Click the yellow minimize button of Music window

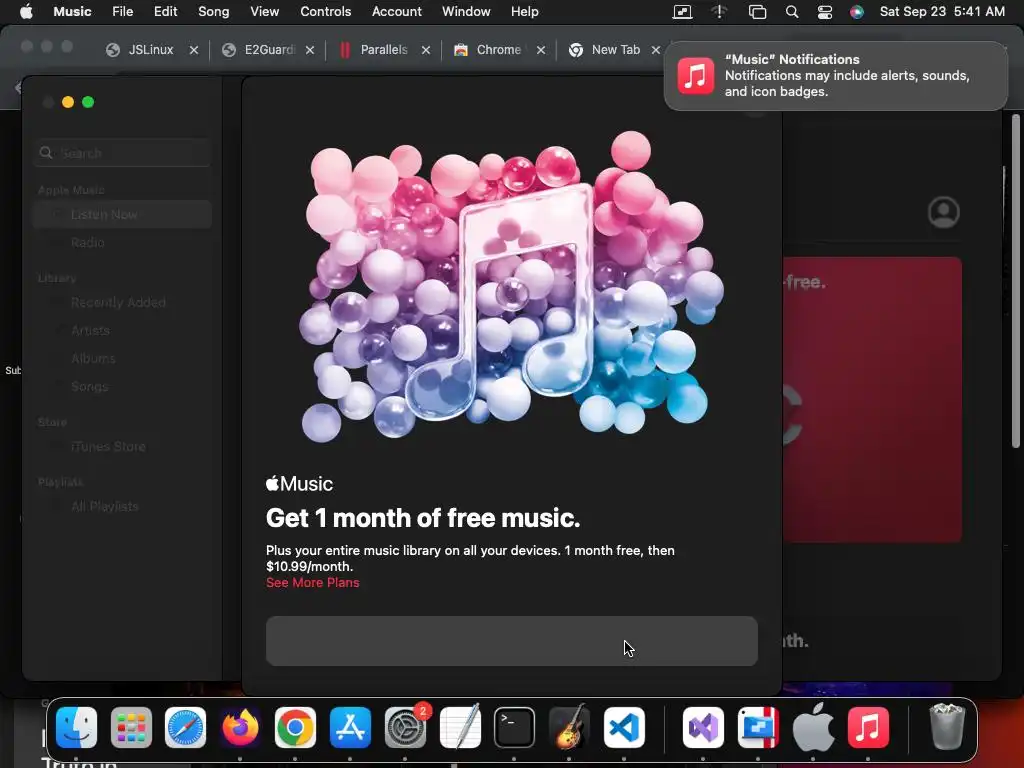(x=68, y=102)
